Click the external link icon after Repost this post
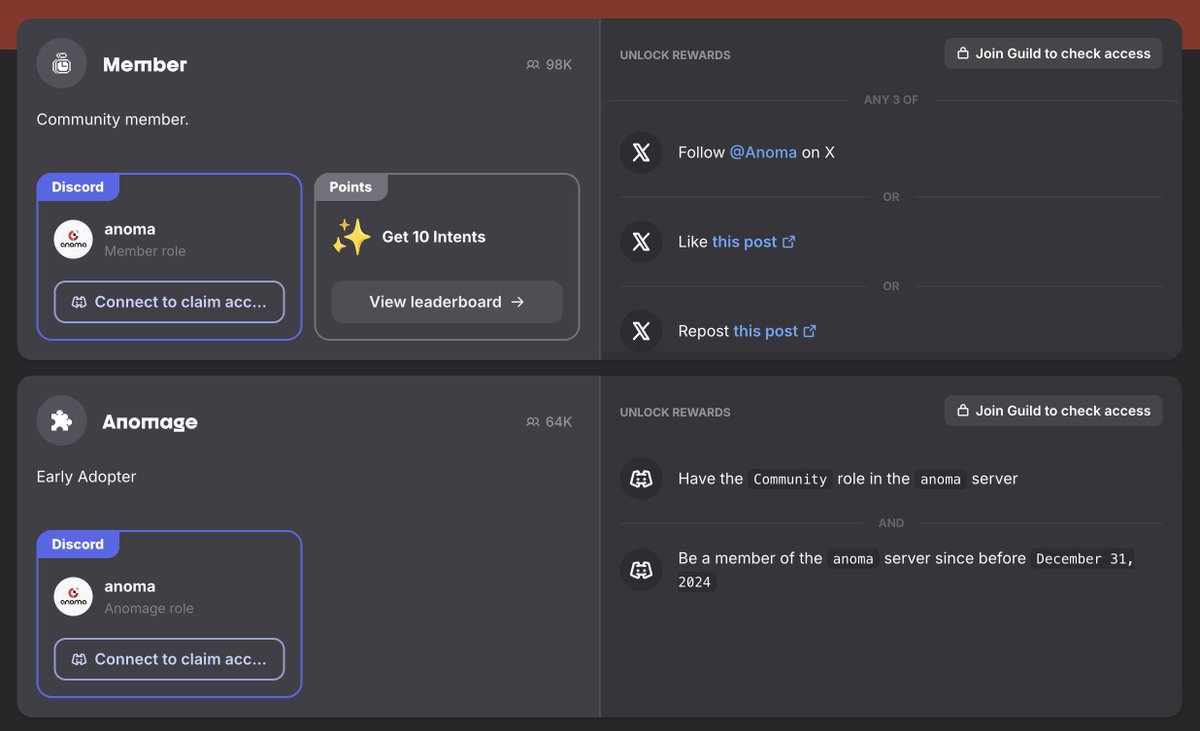The image size is (1200, 731). coord(810,331)
